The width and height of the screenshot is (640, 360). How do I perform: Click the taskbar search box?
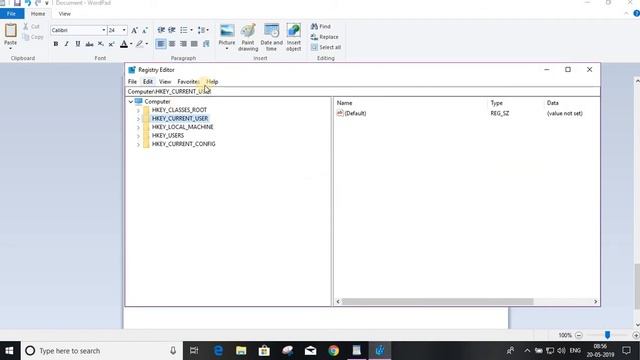(102, 351)
